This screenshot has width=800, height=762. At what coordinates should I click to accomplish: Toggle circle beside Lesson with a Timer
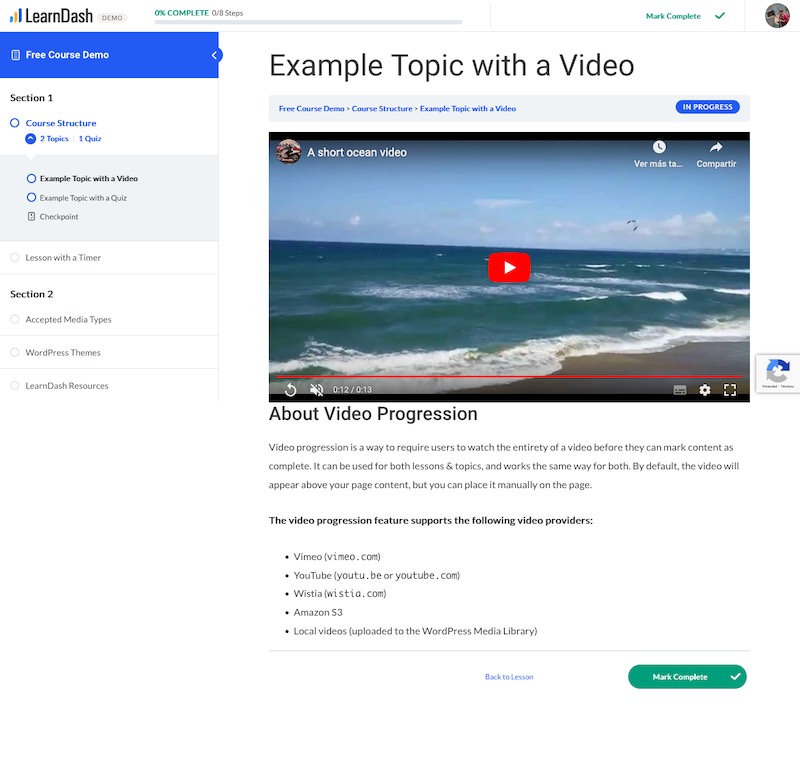(15, 258)
